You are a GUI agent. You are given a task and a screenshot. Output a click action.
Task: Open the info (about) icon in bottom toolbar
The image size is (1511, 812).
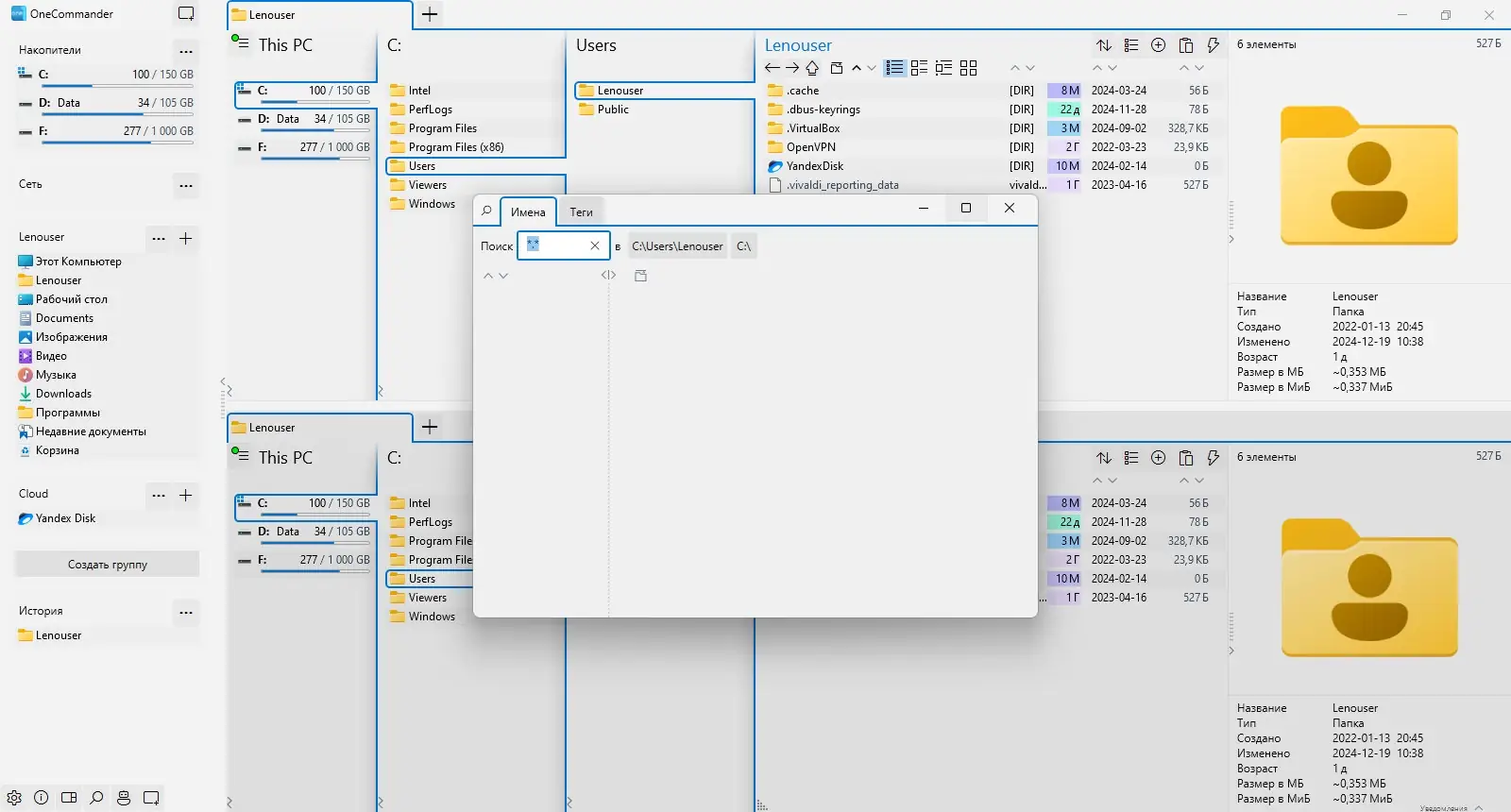42,798
